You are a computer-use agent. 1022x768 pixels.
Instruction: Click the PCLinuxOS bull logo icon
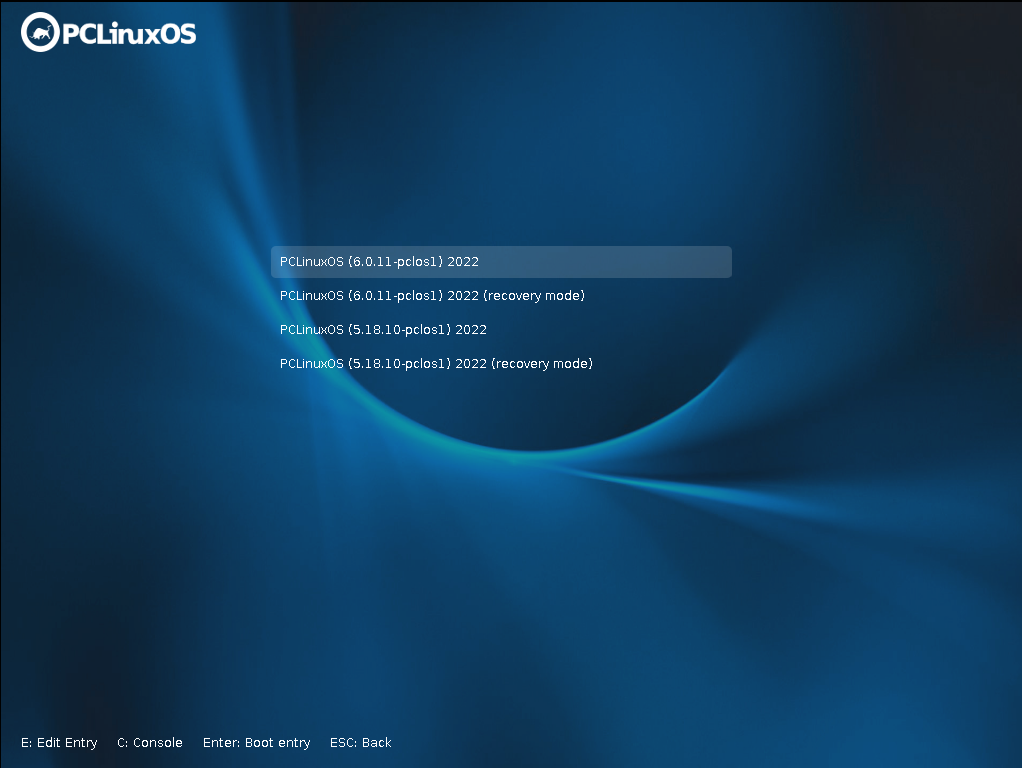coord(41,33)
